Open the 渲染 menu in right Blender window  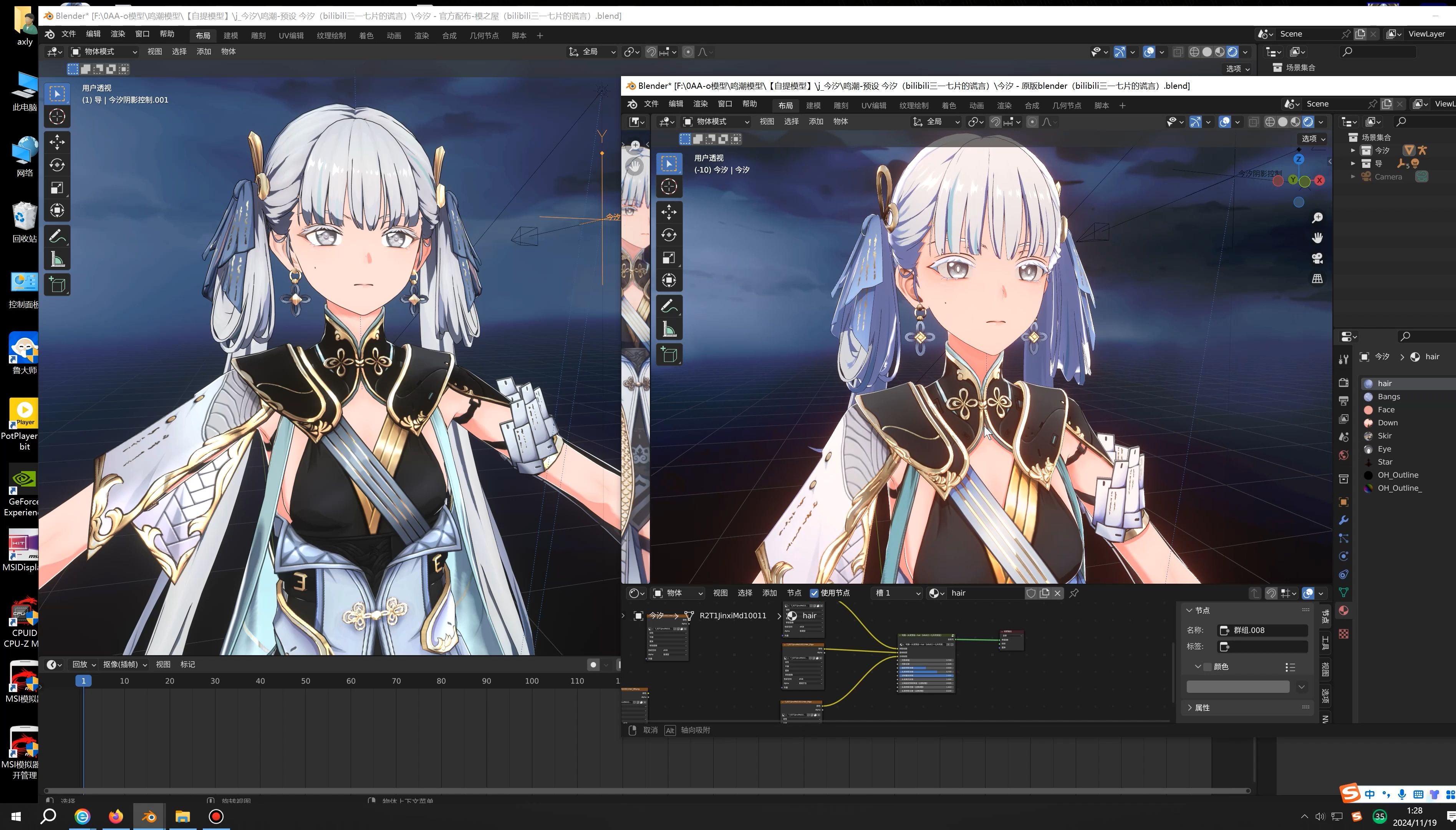point(700,104)
